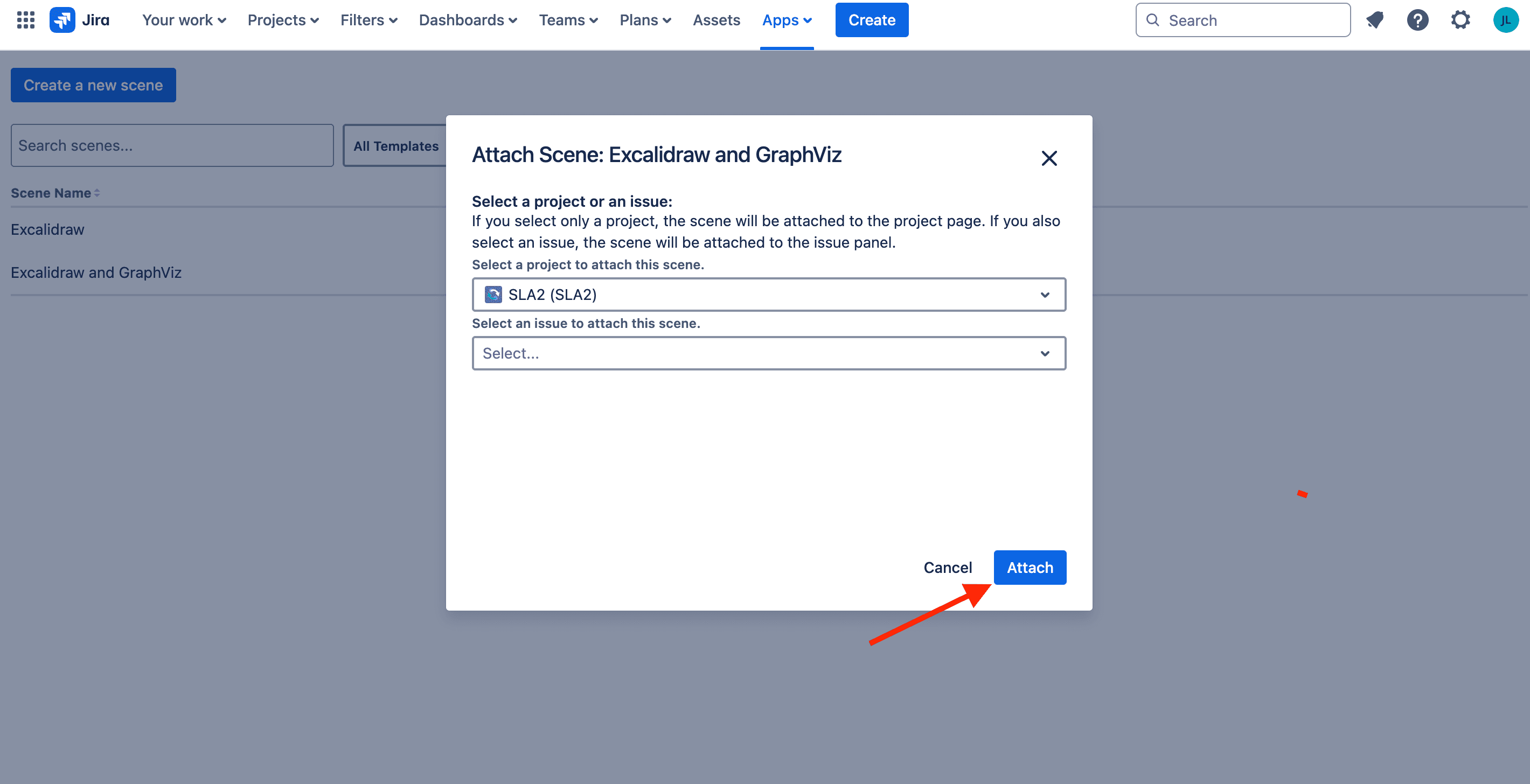This screenshot has width=1530, height=784.
Task: Click the Attach button
Action: [1030, 568]
